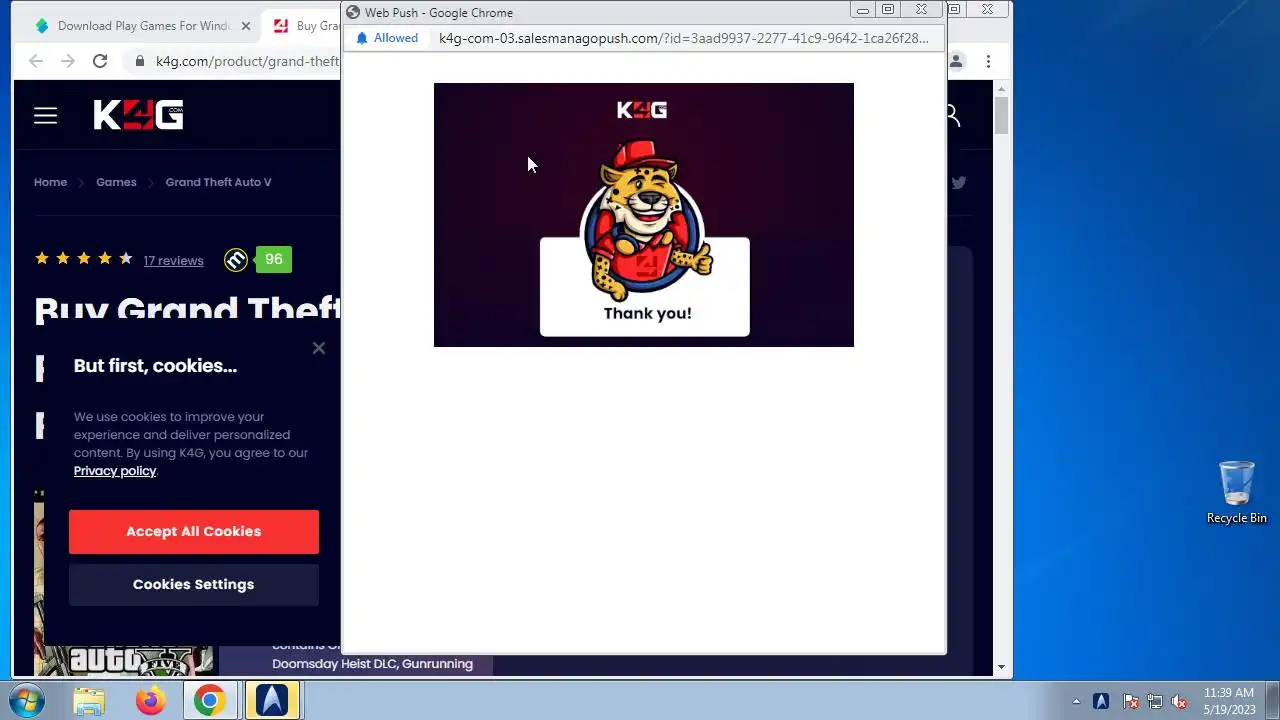Screen dimensions: 1280x720
Task: Close the Download Play Games tab
Action: (245, 26)
